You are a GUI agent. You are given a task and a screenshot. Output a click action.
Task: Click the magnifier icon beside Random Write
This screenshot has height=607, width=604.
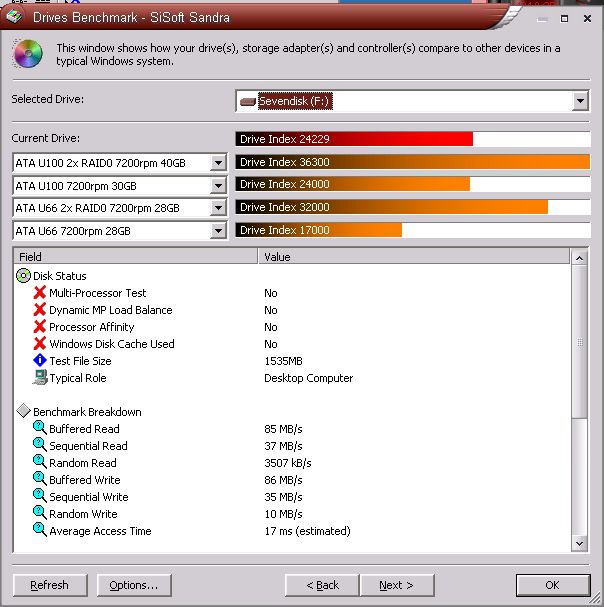click(40, 514)
